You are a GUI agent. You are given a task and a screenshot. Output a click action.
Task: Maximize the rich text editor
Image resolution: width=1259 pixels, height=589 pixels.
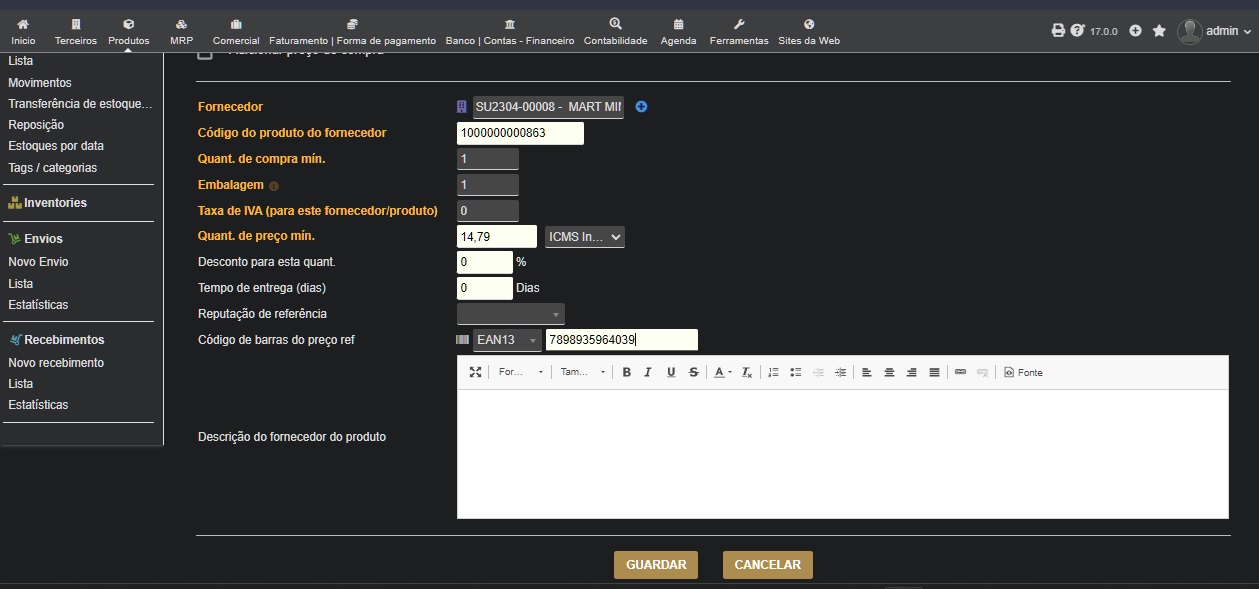(476, 372)
